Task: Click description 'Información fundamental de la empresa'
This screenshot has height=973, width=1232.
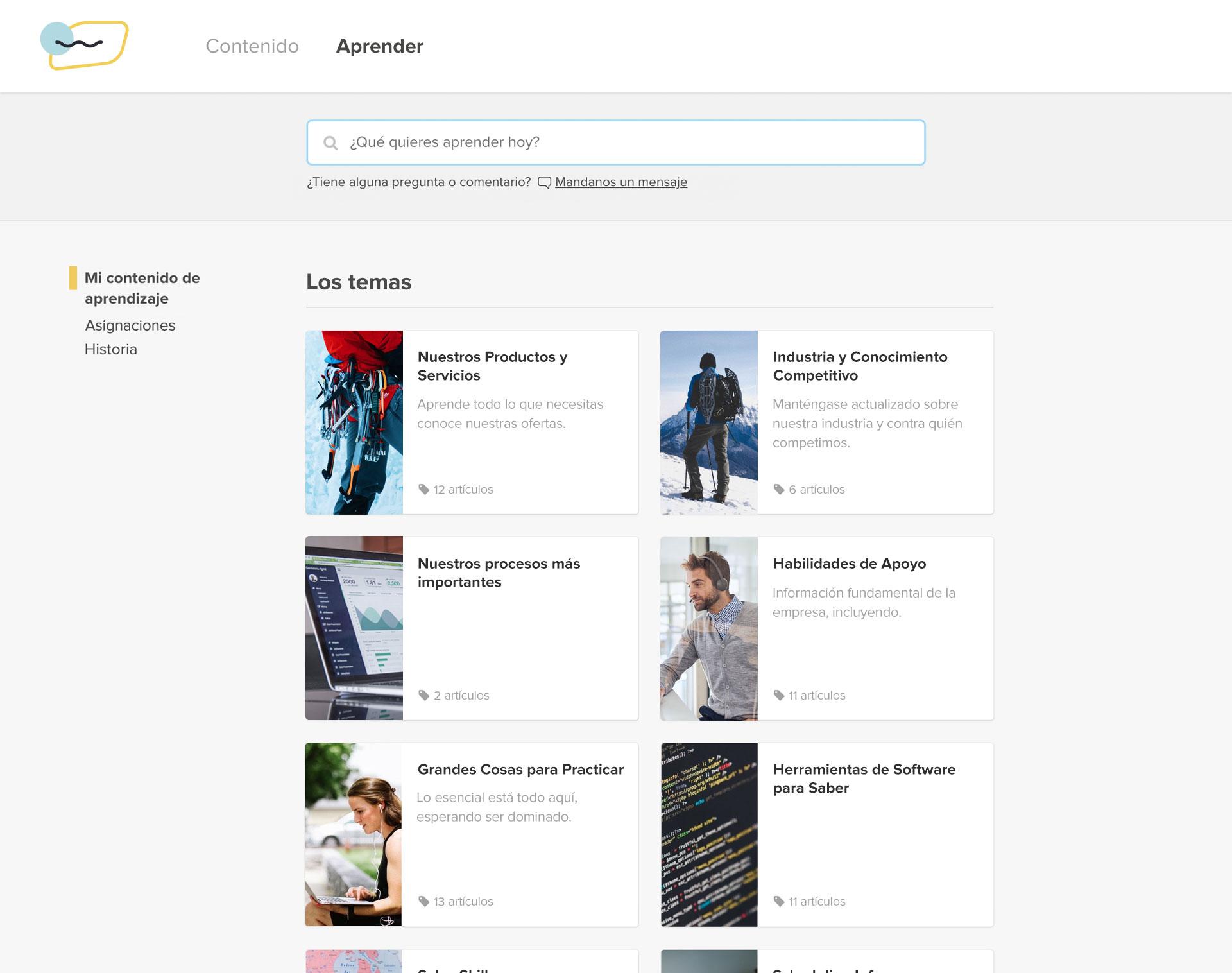Action: coord(864,602)
